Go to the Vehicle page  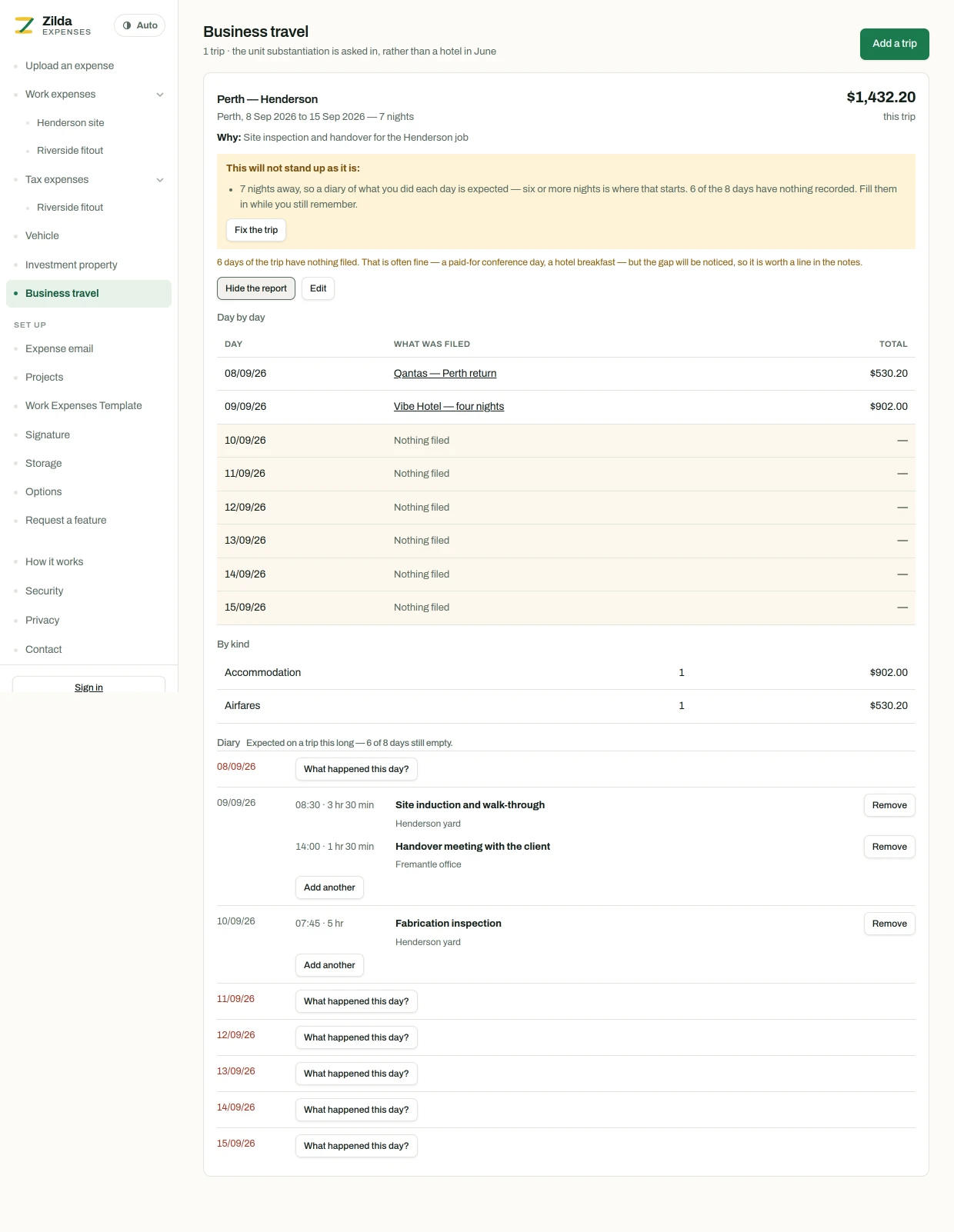pyautogui.click(x=88, y=236)
